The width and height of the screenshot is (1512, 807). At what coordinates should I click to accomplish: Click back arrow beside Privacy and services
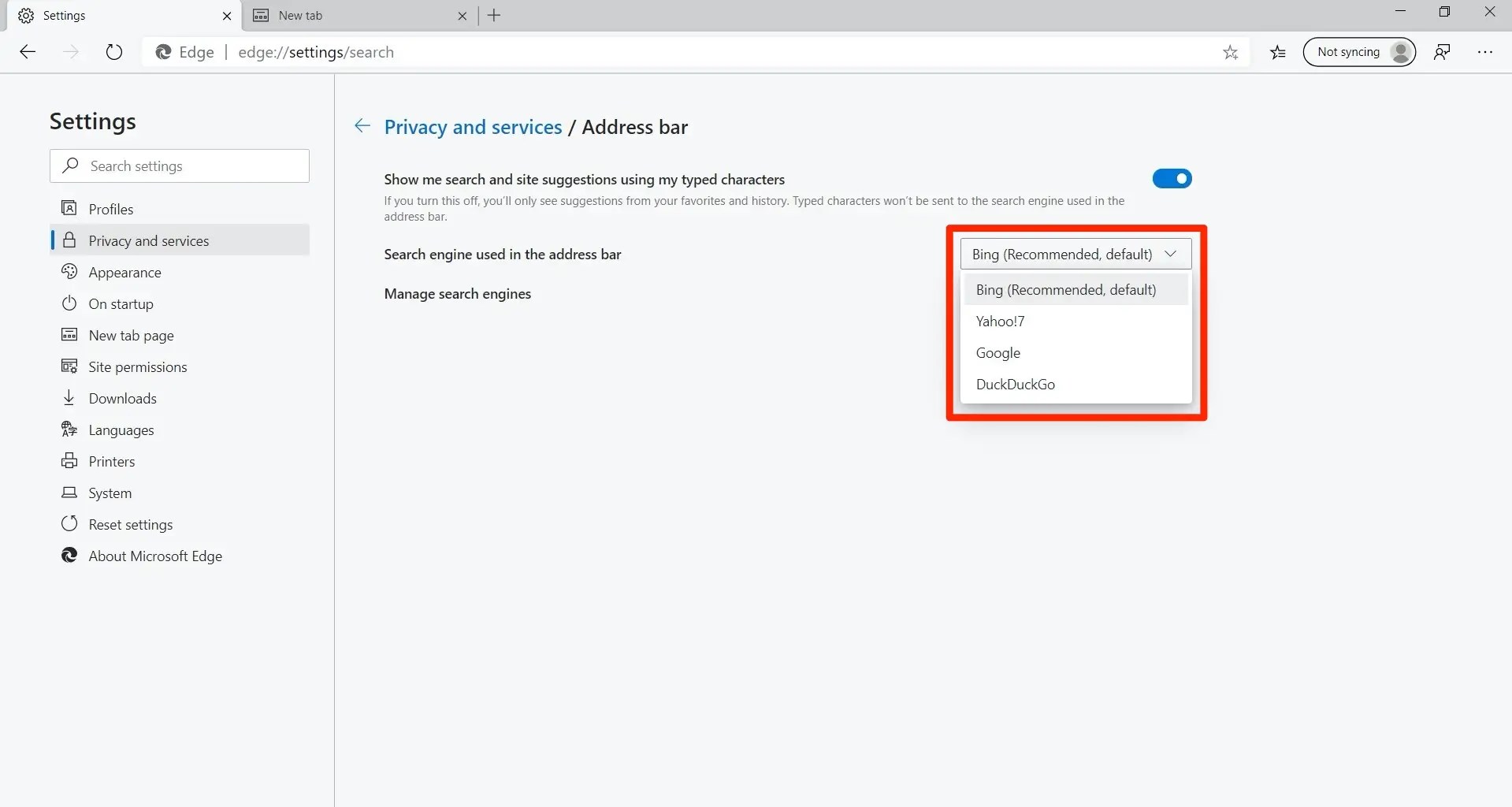pos(362,126)
